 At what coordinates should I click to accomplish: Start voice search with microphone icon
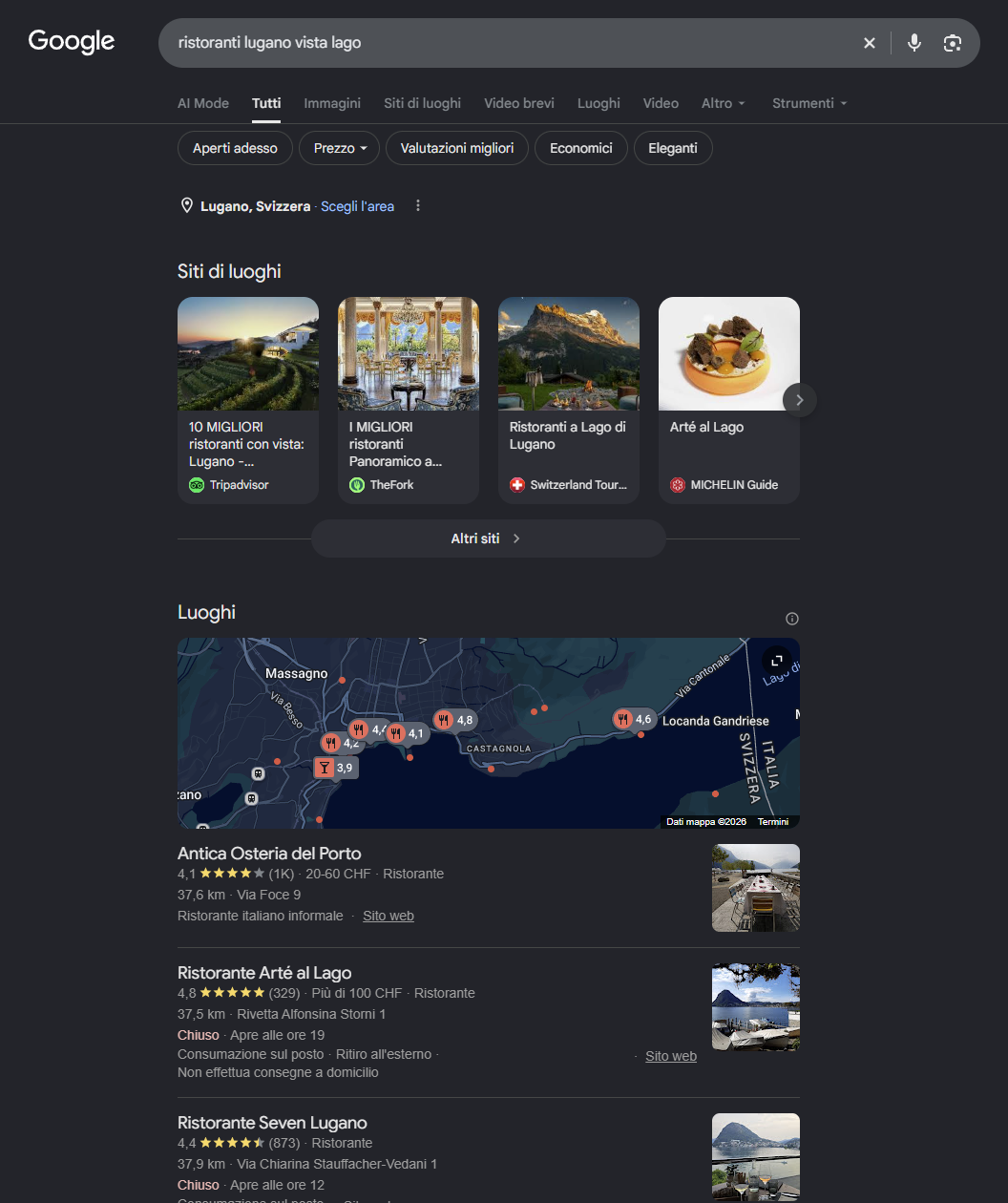point(914,43)
